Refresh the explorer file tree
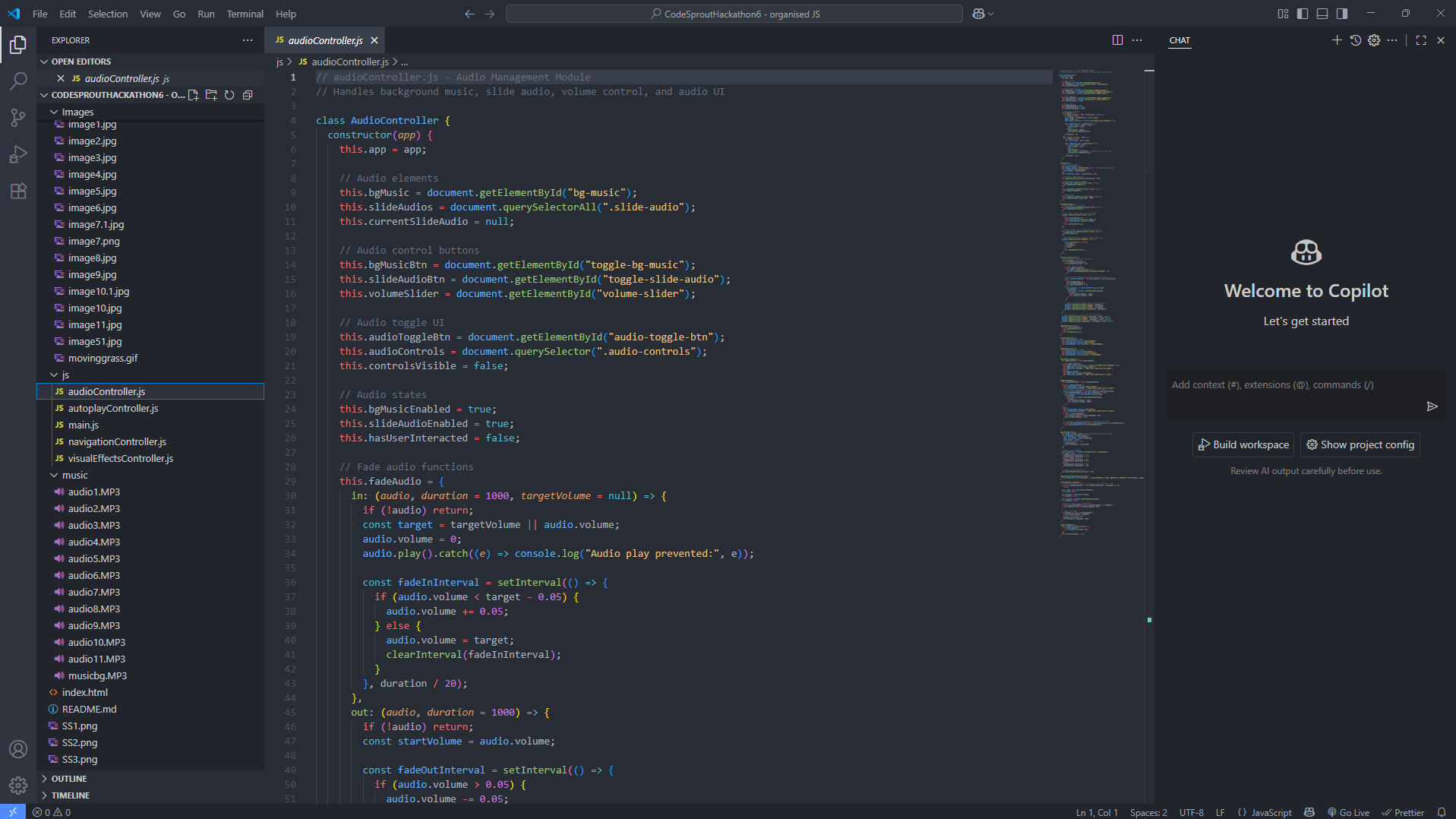This screenshot has height=819, width=1456. 229,95
